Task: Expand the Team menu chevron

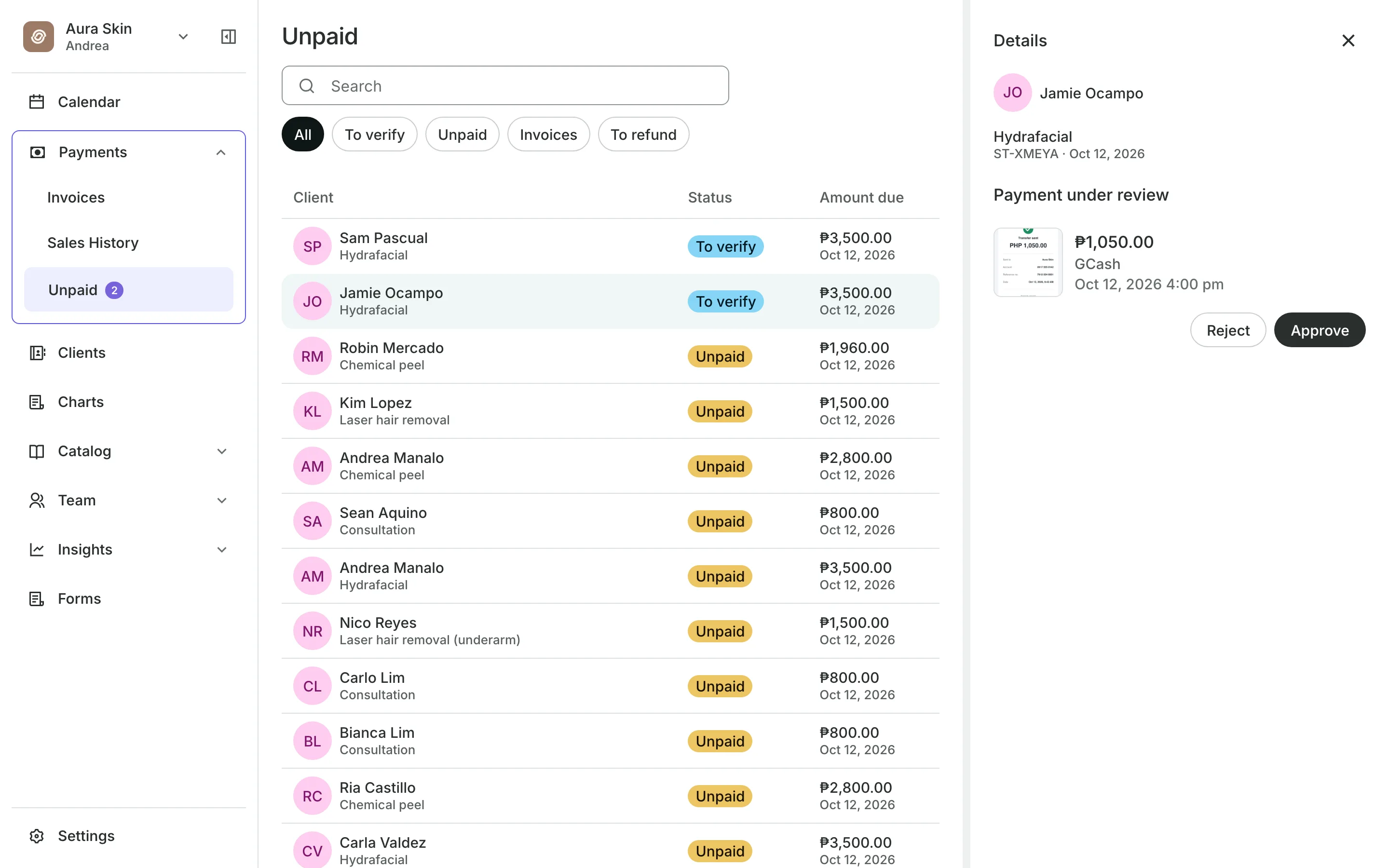Action: point(222,501)
